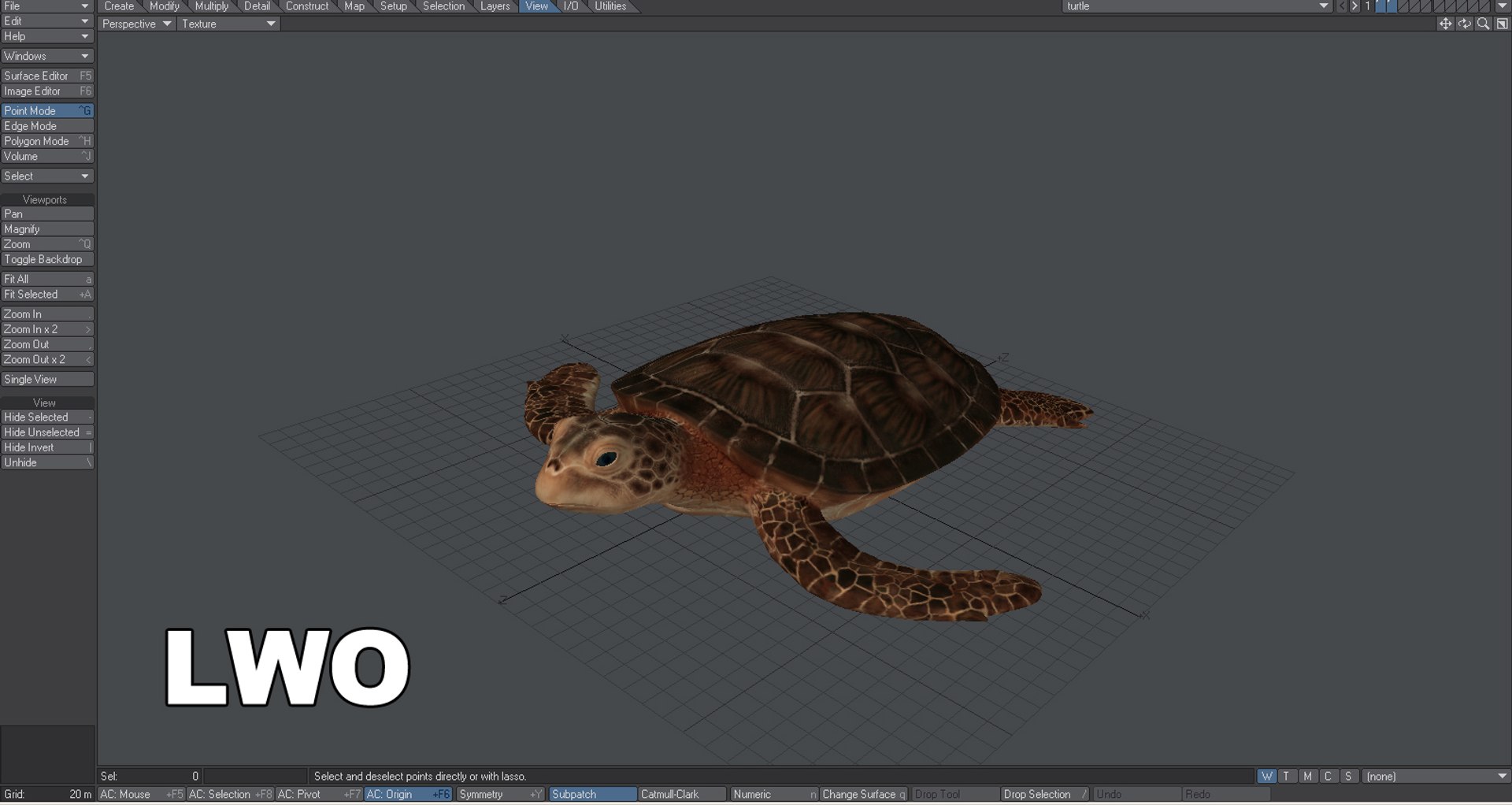Open the File menu
The image size is (1512, 805).
tap(47, 6)
